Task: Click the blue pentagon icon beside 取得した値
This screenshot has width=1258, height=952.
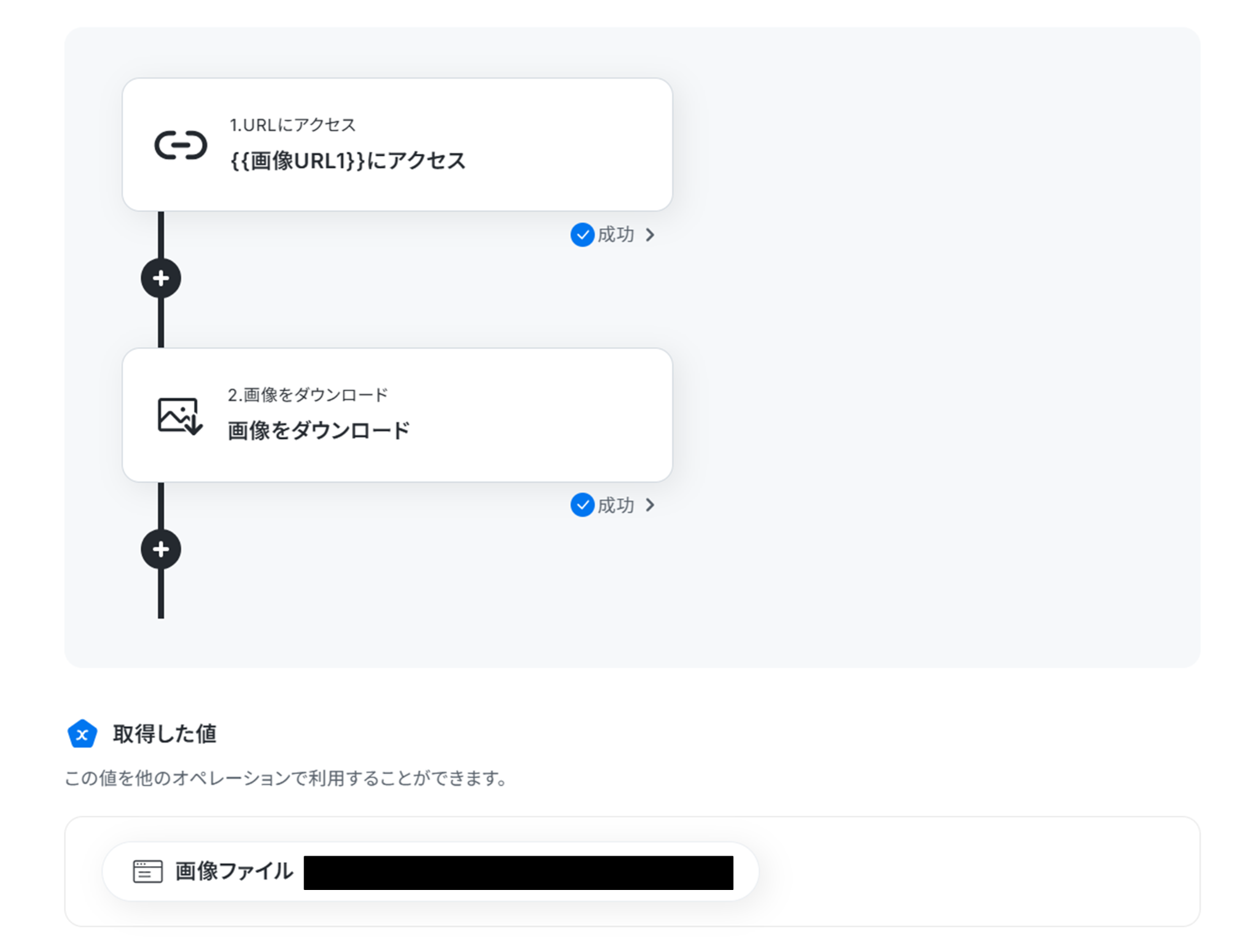Action: tap(82, 734)
